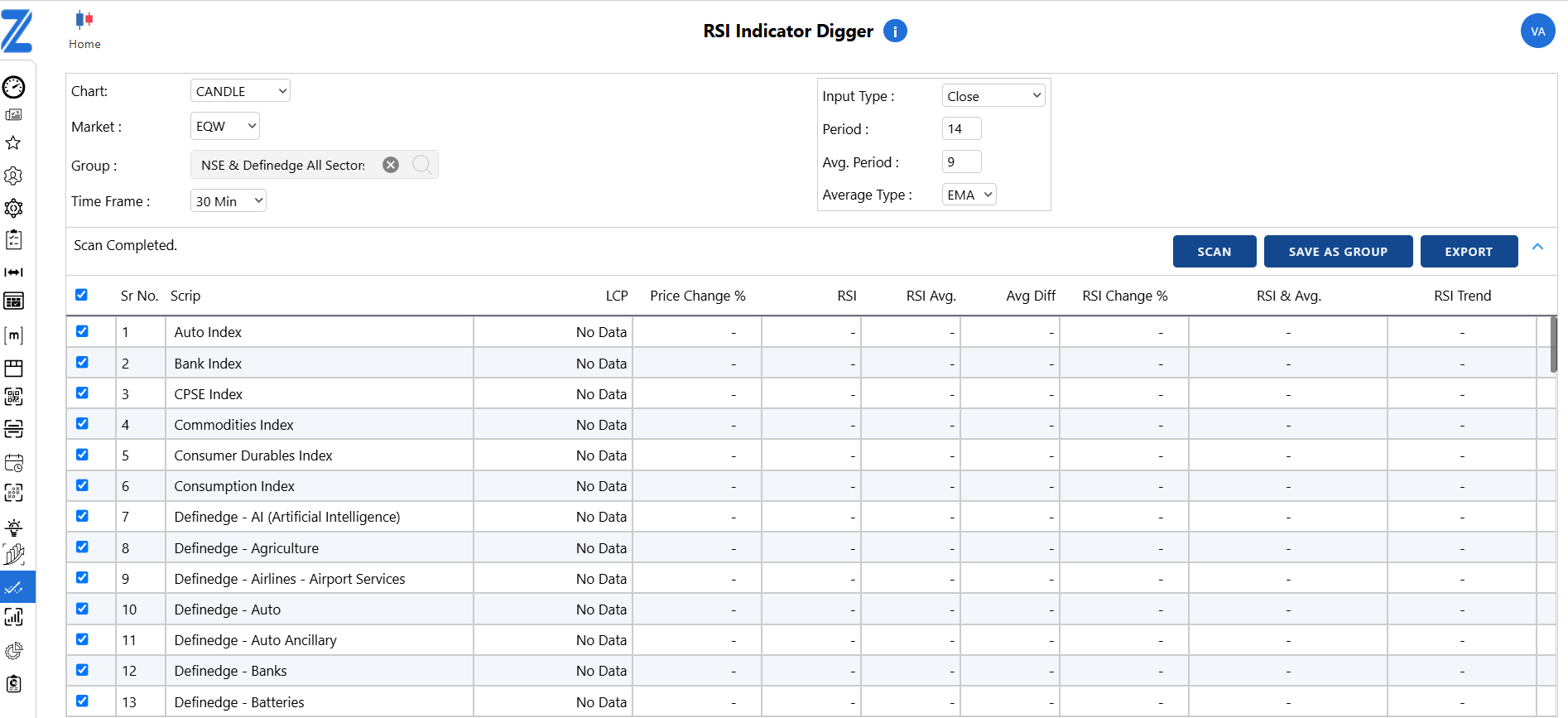Open the horizontal range arrows sidebar icon
The height and width of the screenshot is (718, 1568).
coord(14,272)
